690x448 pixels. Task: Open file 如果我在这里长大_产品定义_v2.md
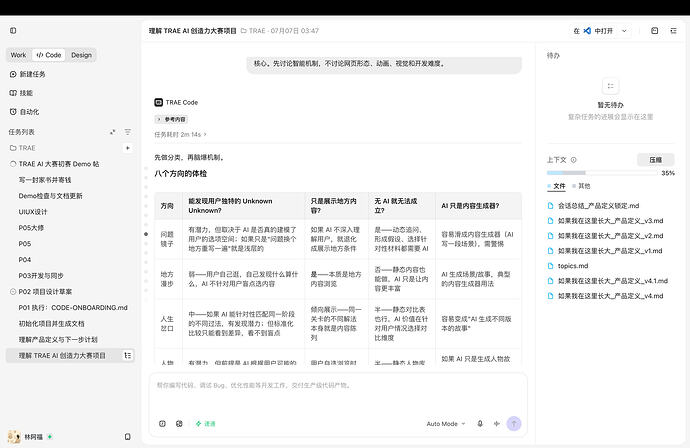click(606, 235)
